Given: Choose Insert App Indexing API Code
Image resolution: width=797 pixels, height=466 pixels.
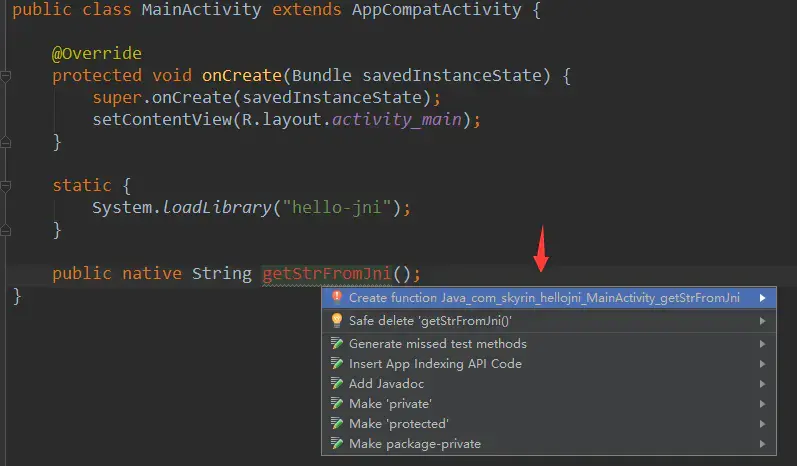Looking at the screenshot, I should pos(549,364).
